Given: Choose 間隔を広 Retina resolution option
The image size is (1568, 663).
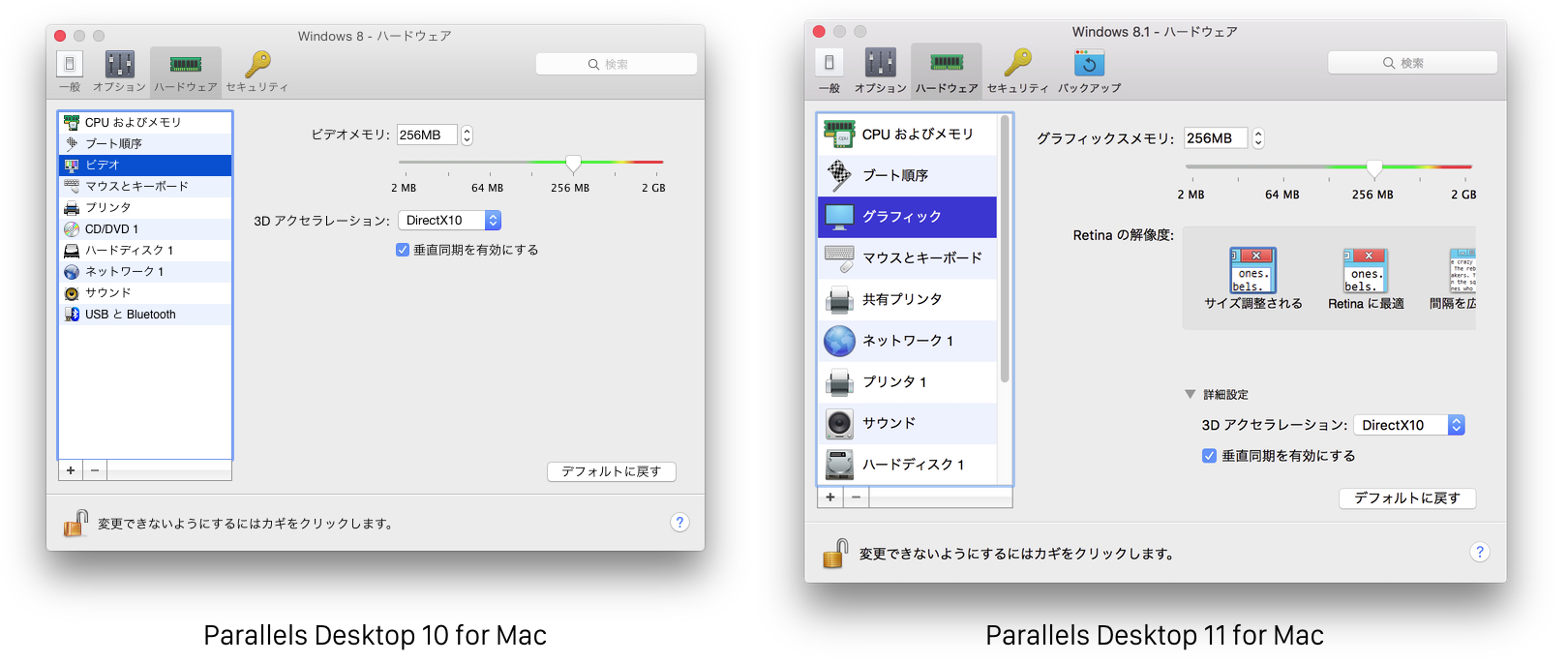Looking at the screenshot, I should pyautogui.click(x=1454, y=279).
